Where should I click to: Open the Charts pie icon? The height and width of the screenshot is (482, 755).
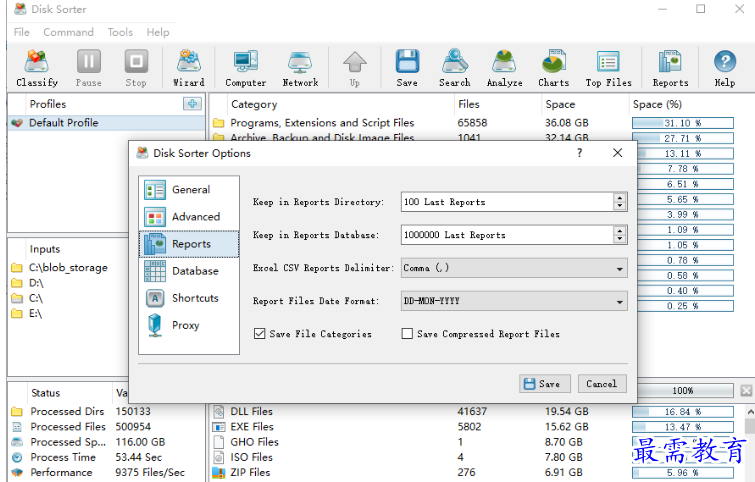[554, 68]
